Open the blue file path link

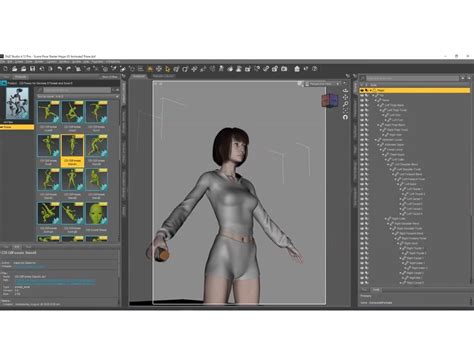click(x=55, y=282)
